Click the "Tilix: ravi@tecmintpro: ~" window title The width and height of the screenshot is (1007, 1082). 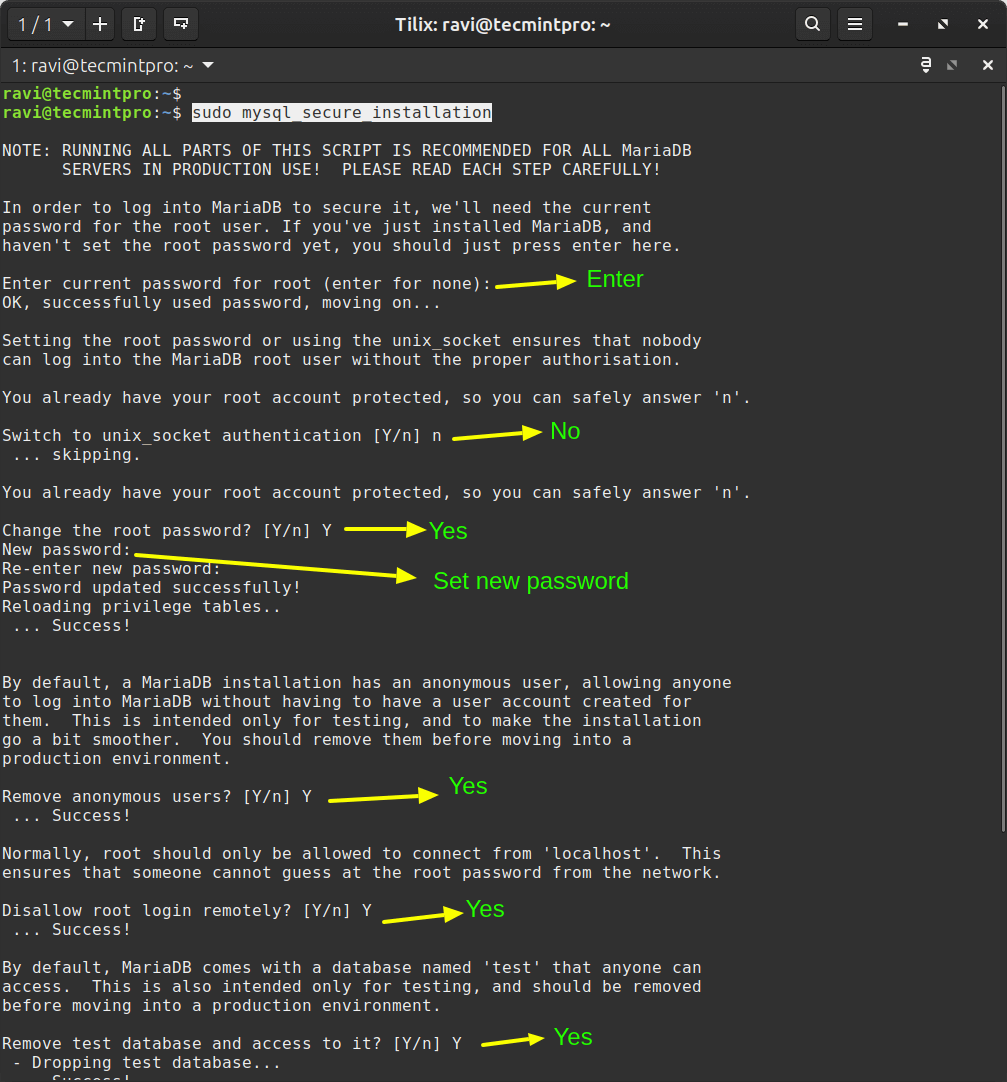[x=502, y=24]
